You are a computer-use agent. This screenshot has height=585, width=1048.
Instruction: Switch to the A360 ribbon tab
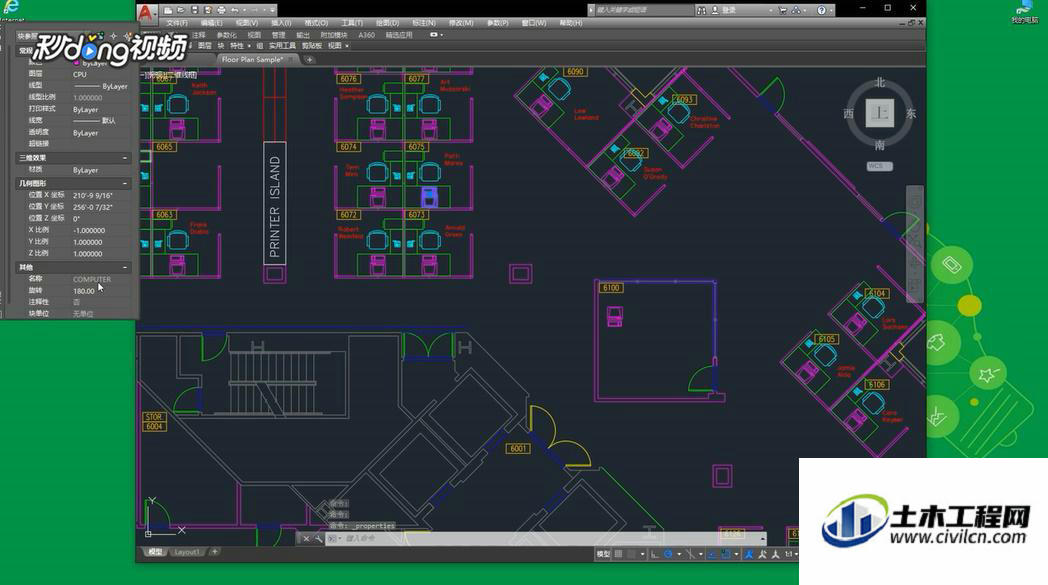click(x=366, y=35)
